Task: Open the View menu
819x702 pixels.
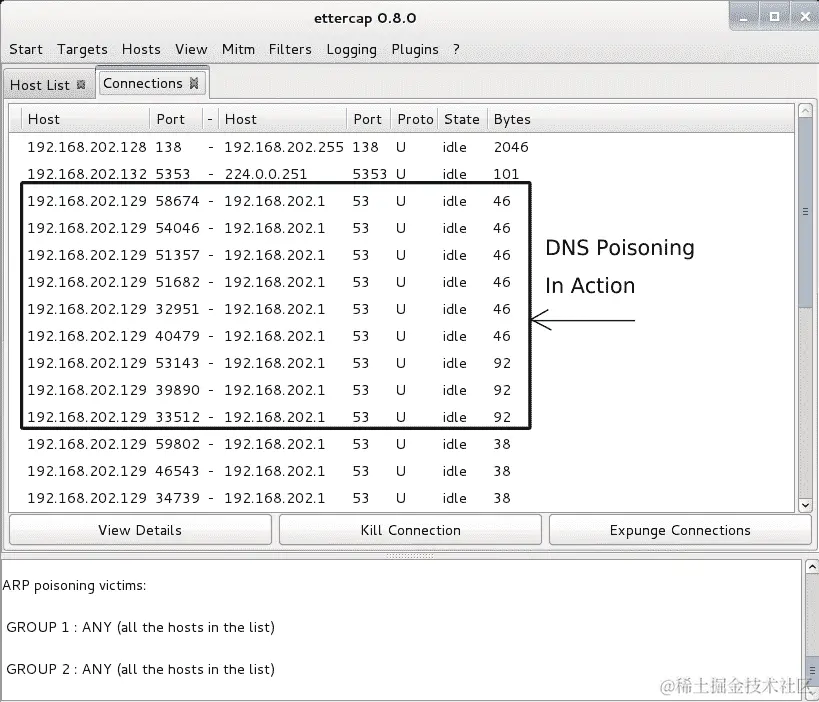Action: coord(191,49)
